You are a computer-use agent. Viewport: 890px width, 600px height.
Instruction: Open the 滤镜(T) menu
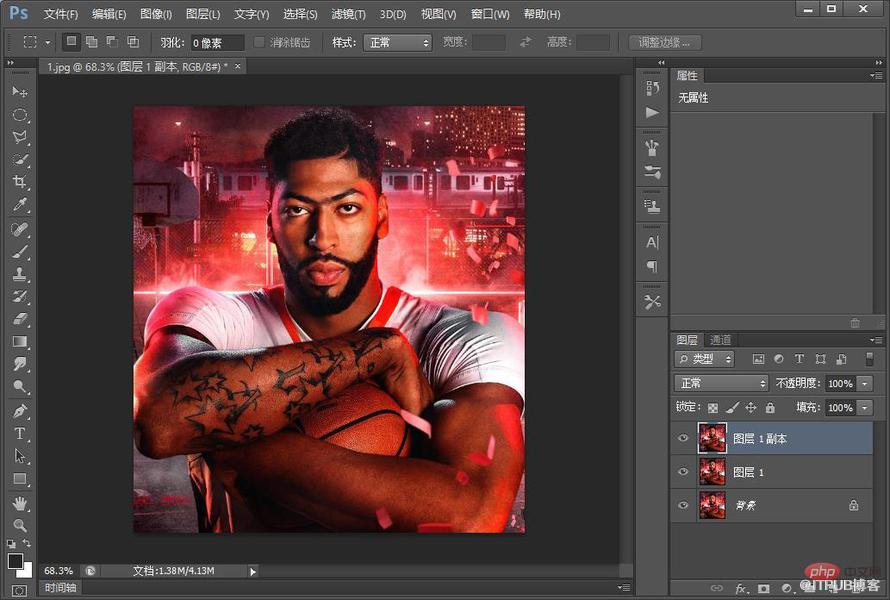pos(348,14)
